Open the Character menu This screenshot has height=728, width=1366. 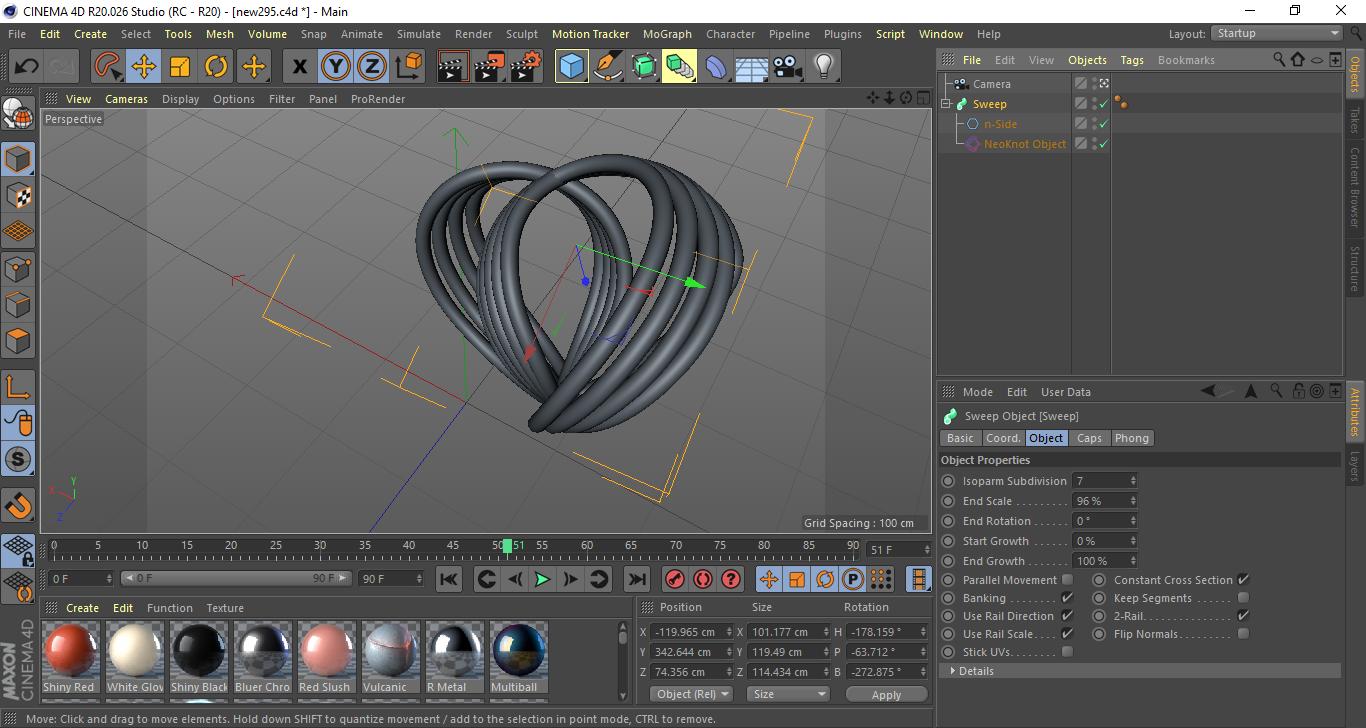point(731,34)
